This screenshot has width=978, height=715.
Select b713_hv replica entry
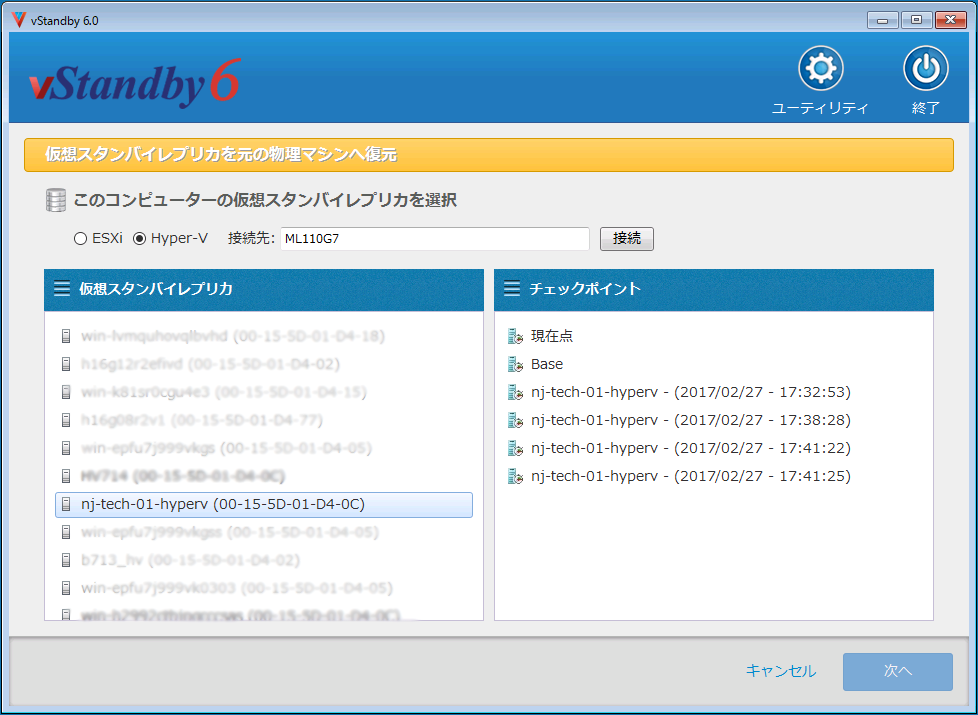click(x=190, y=560)
